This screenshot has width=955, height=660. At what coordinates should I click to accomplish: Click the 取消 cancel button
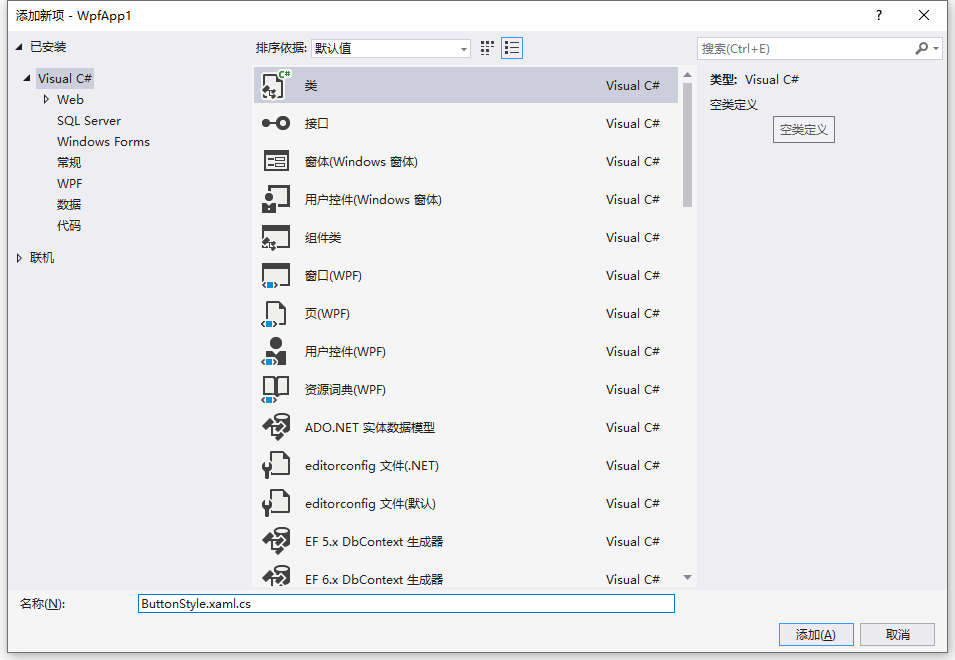click(x=897, y=634)
